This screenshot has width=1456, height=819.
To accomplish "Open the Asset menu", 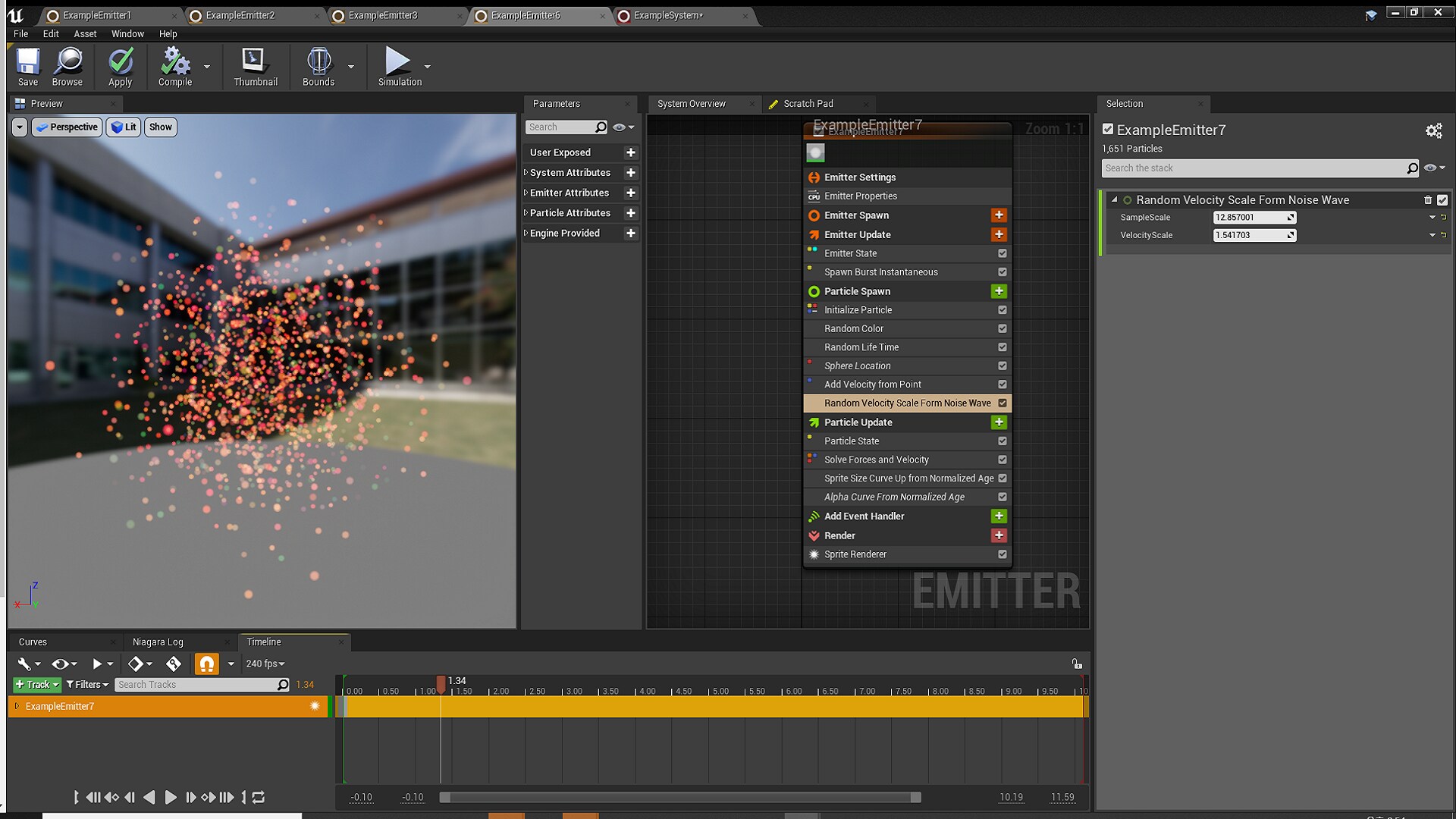I will 85,34.
